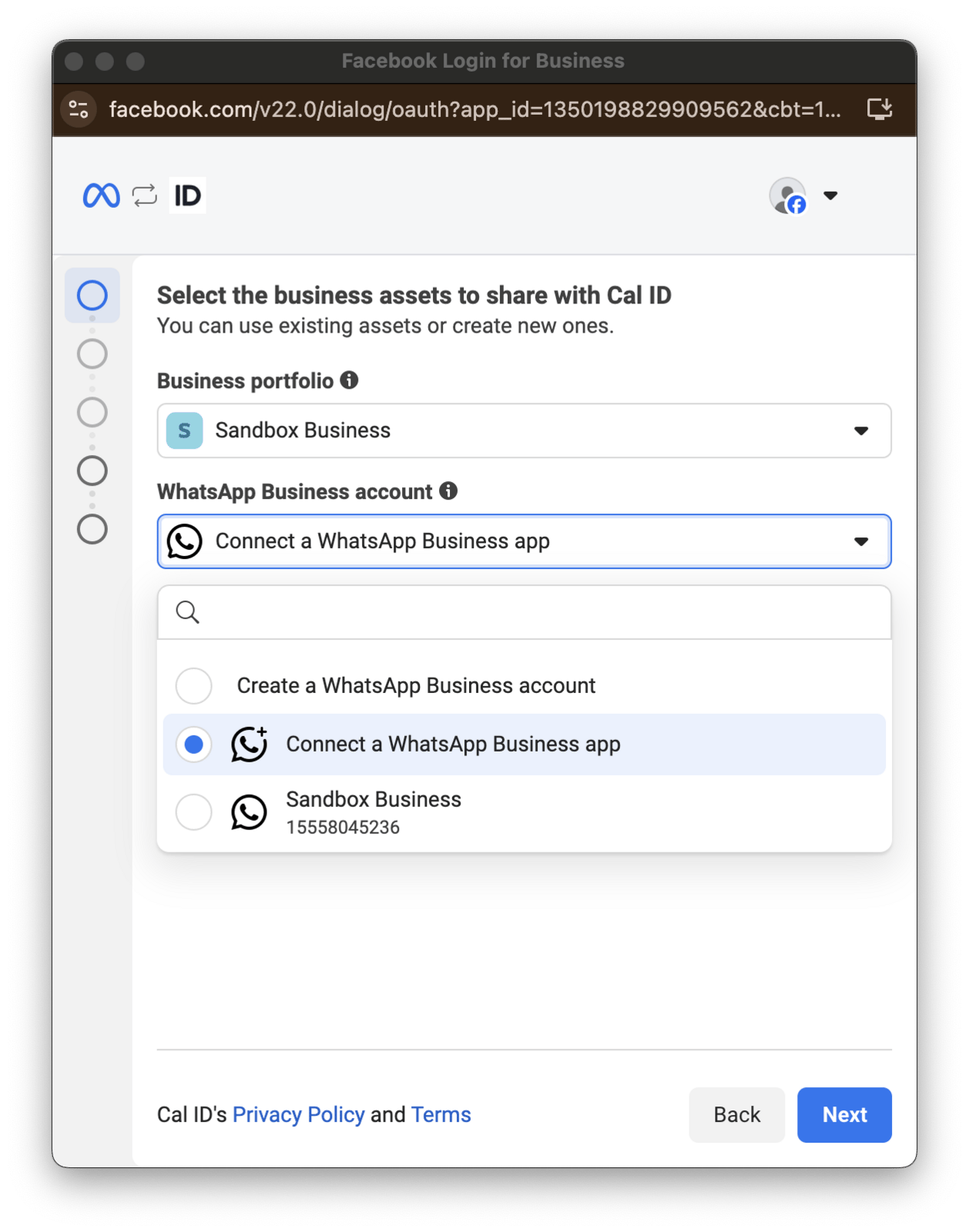This screenshot has width=969, height=1232.
Task: Click the search field in account list
Action: (524, 612)
